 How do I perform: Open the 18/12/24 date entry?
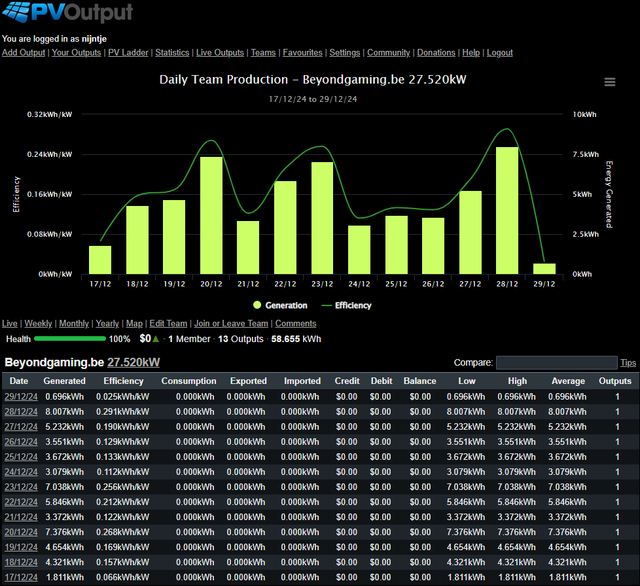[21, 563]
